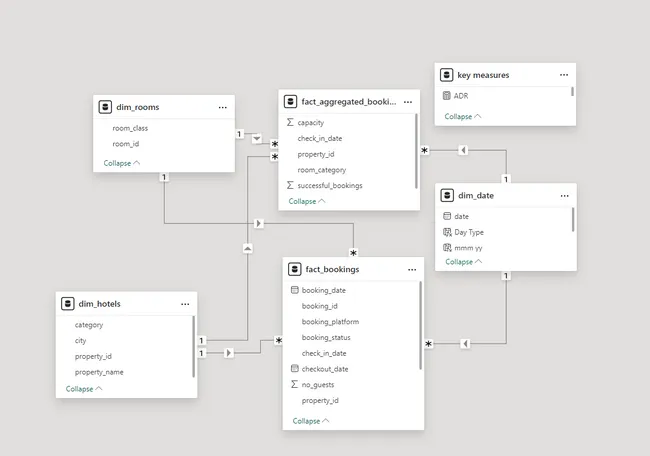Select the successful_bookings field
650x456 pixels.
pyautogui.click(x=330, y=185)
